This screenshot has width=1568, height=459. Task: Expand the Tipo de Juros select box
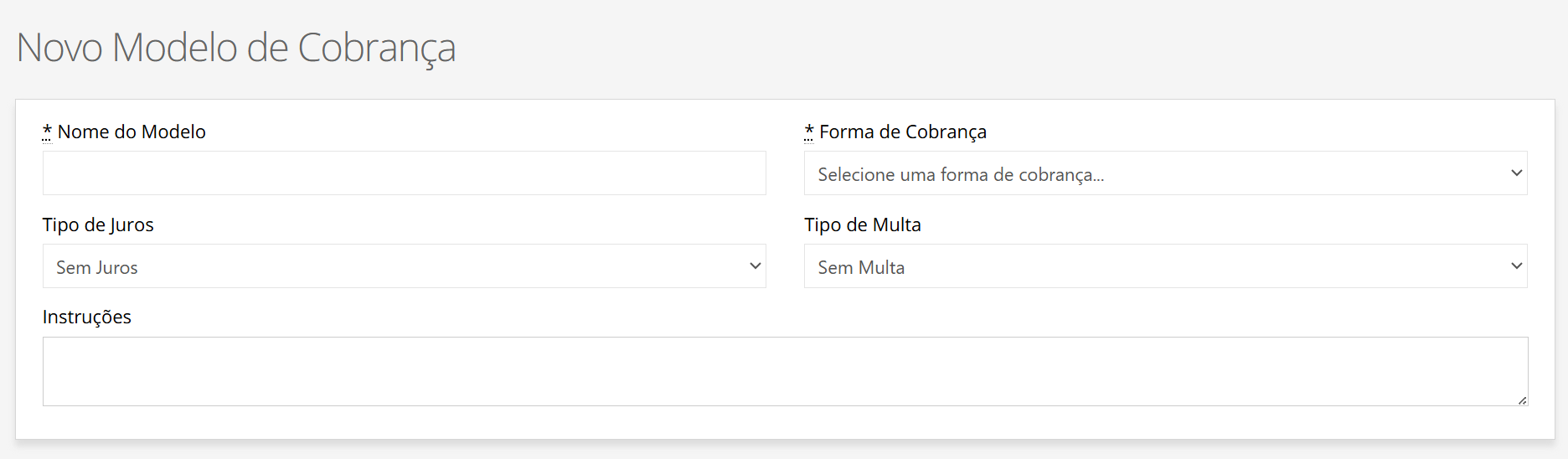tap(404, 266)
